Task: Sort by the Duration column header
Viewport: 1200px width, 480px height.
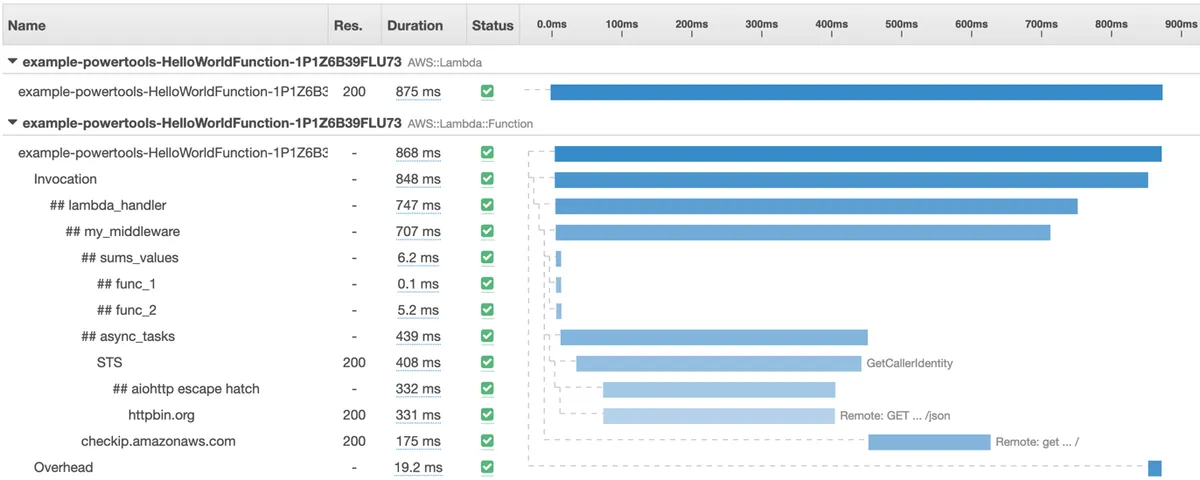Action: (414, 25)
